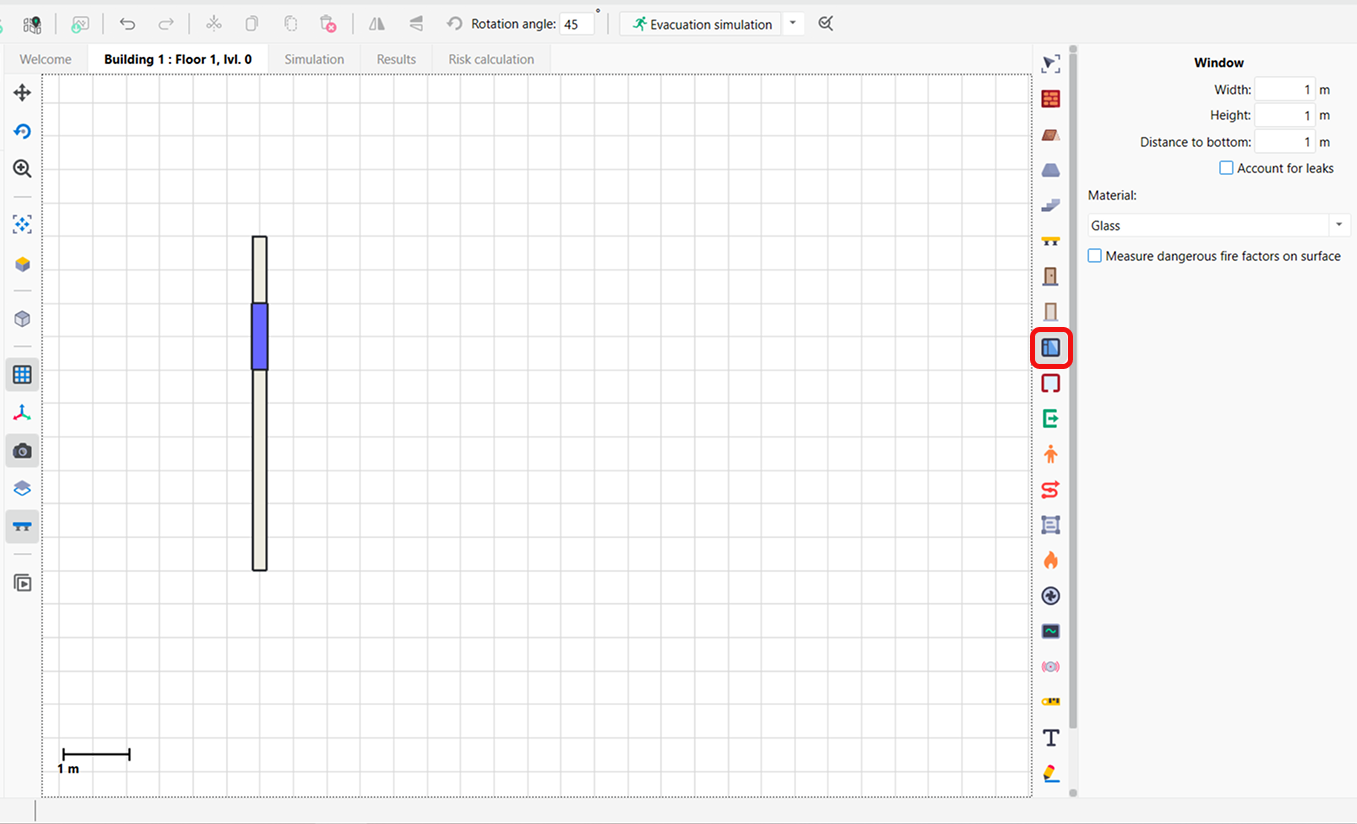Open the Results tab
Image resolution: width=1357 pixels, height=824 pixels.
(x=396, y=59)
